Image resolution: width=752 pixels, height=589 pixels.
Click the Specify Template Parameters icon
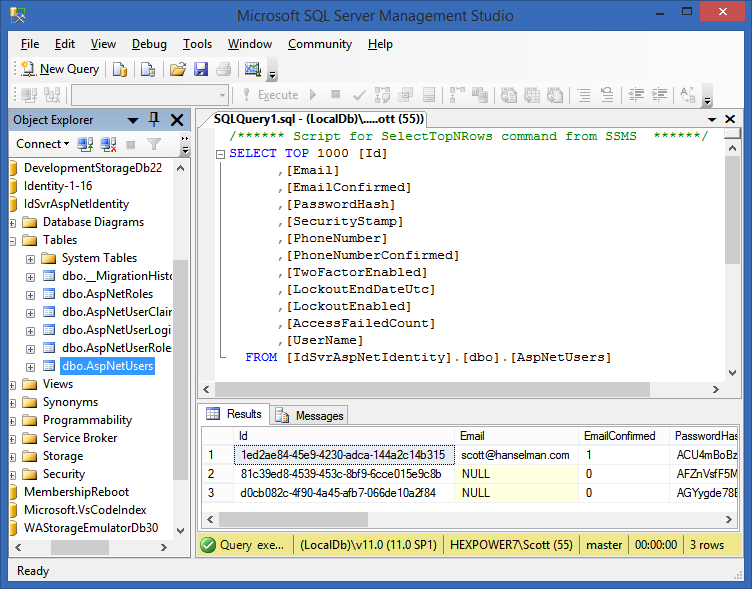click(688, 95)
